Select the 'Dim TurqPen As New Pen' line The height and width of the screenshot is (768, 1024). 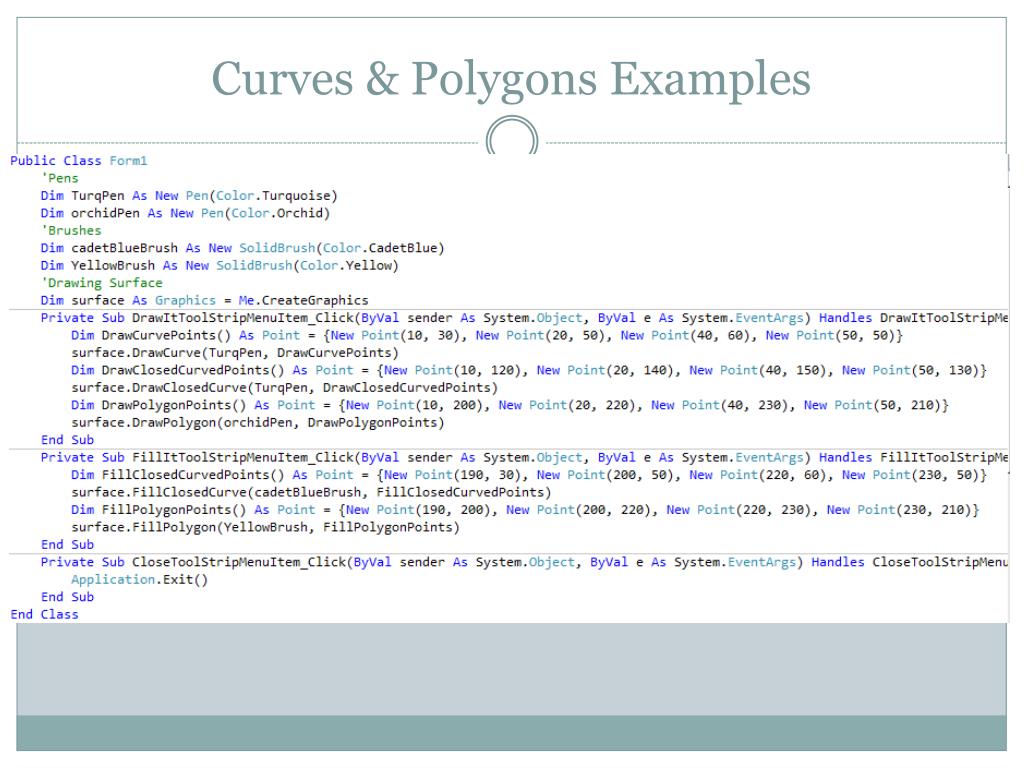[x=189, y=196]
